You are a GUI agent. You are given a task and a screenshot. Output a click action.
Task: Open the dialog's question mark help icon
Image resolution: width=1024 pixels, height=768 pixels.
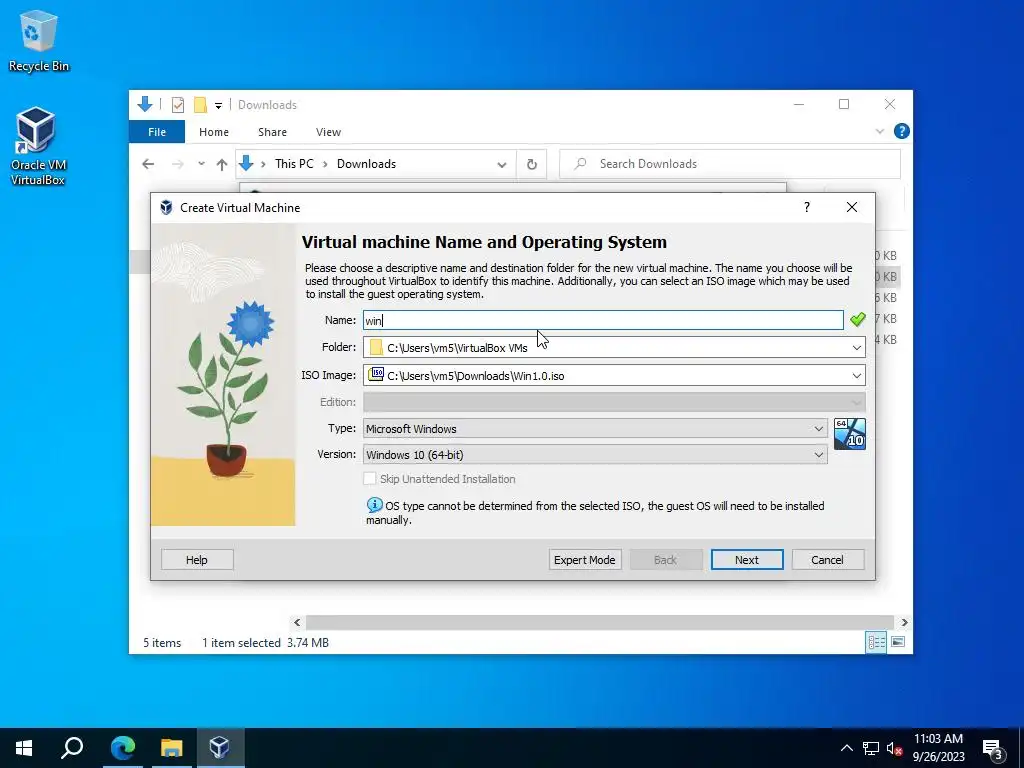tap(807, 207)
